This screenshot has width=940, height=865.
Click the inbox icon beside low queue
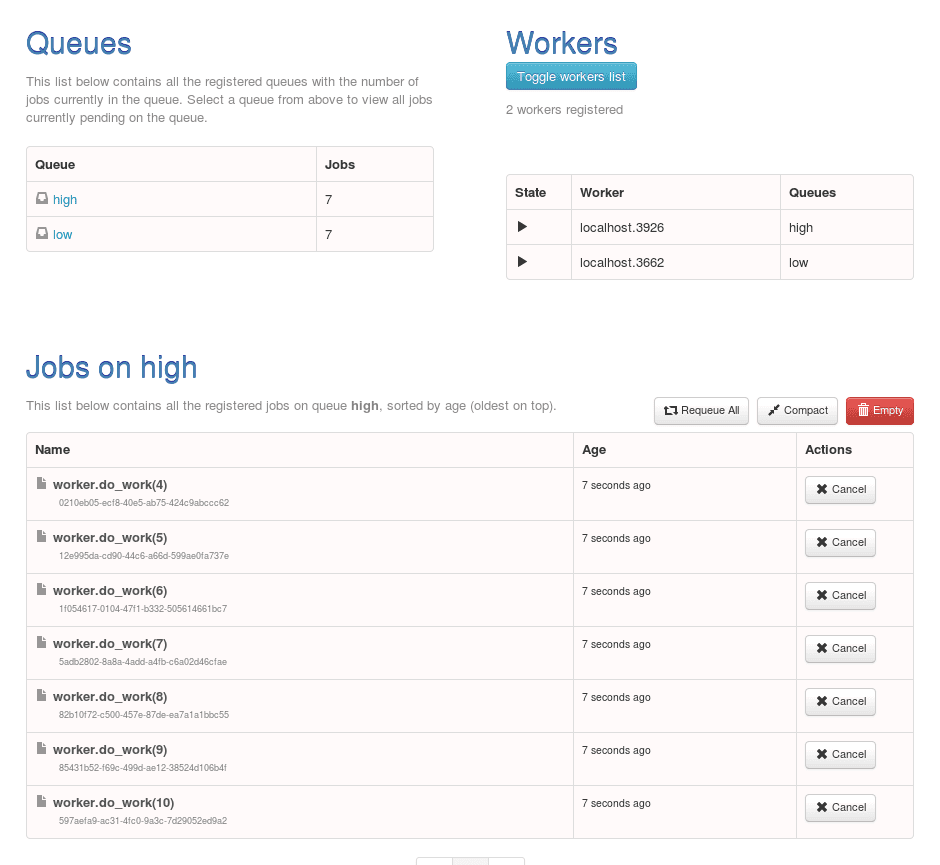click(x=41, y=233)
